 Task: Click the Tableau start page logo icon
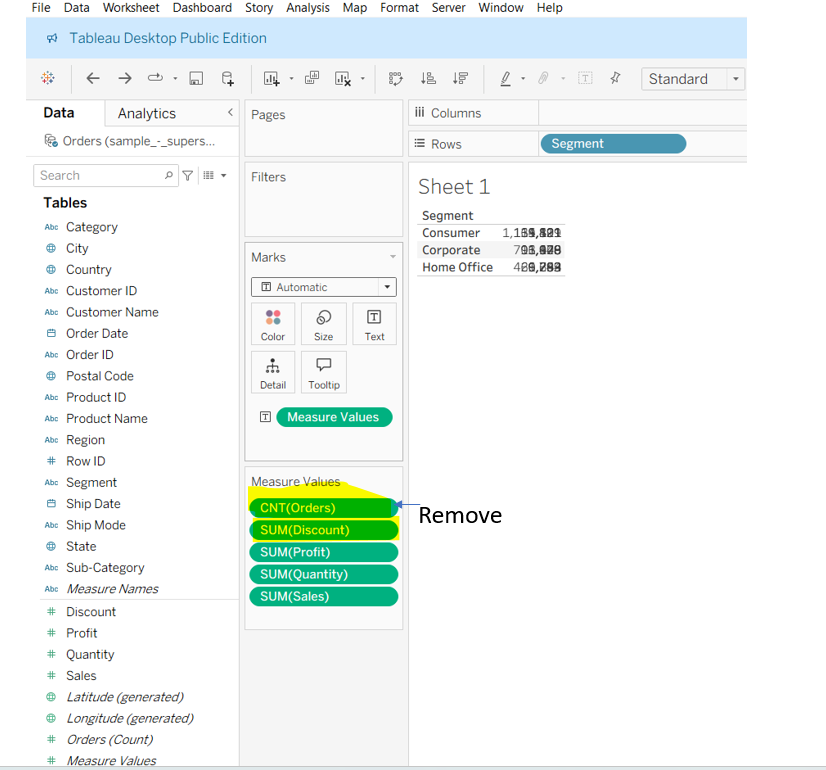[x=48, y=78]
